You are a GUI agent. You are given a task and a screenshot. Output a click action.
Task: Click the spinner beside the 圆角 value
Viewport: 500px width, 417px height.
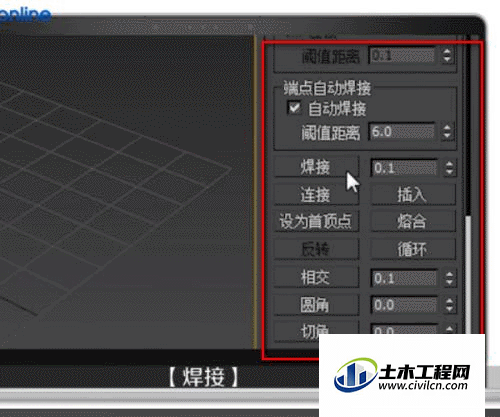[449, 305]
